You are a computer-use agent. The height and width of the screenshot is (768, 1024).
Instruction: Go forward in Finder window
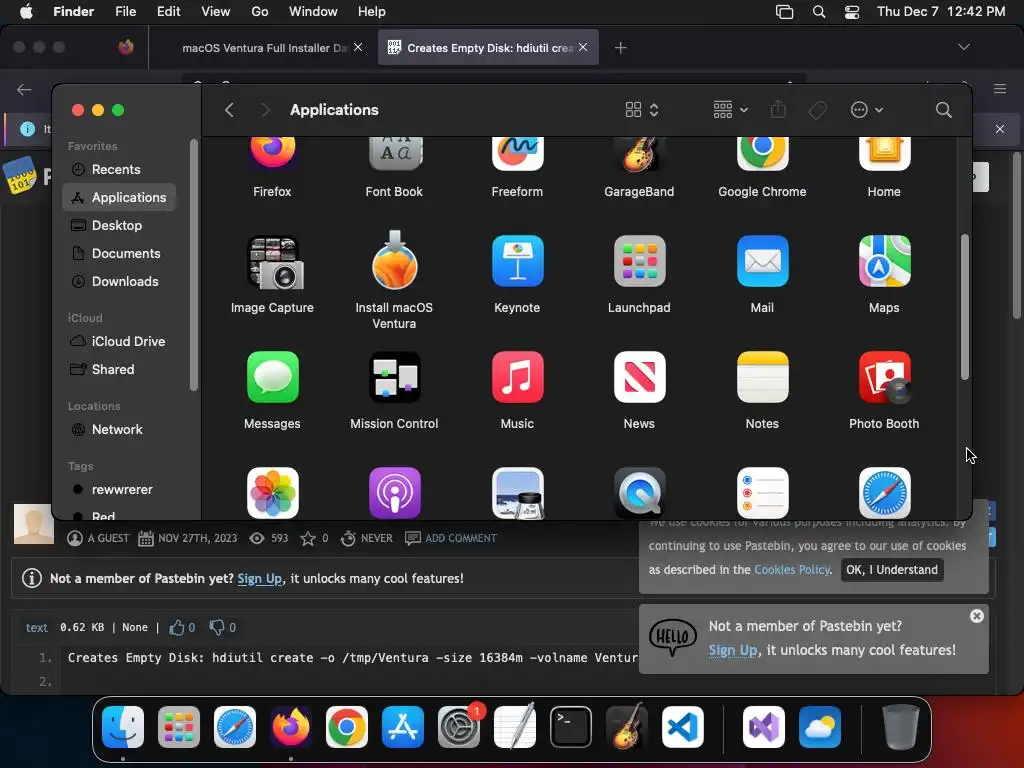point(265,110)
